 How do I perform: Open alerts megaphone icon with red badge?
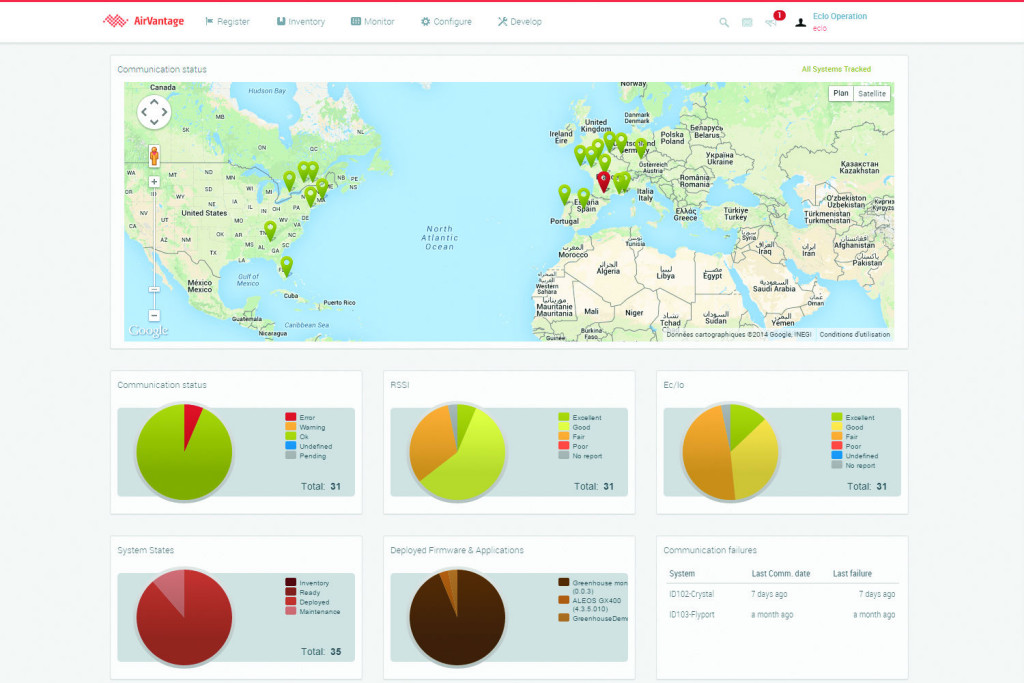tap(771, 22)
